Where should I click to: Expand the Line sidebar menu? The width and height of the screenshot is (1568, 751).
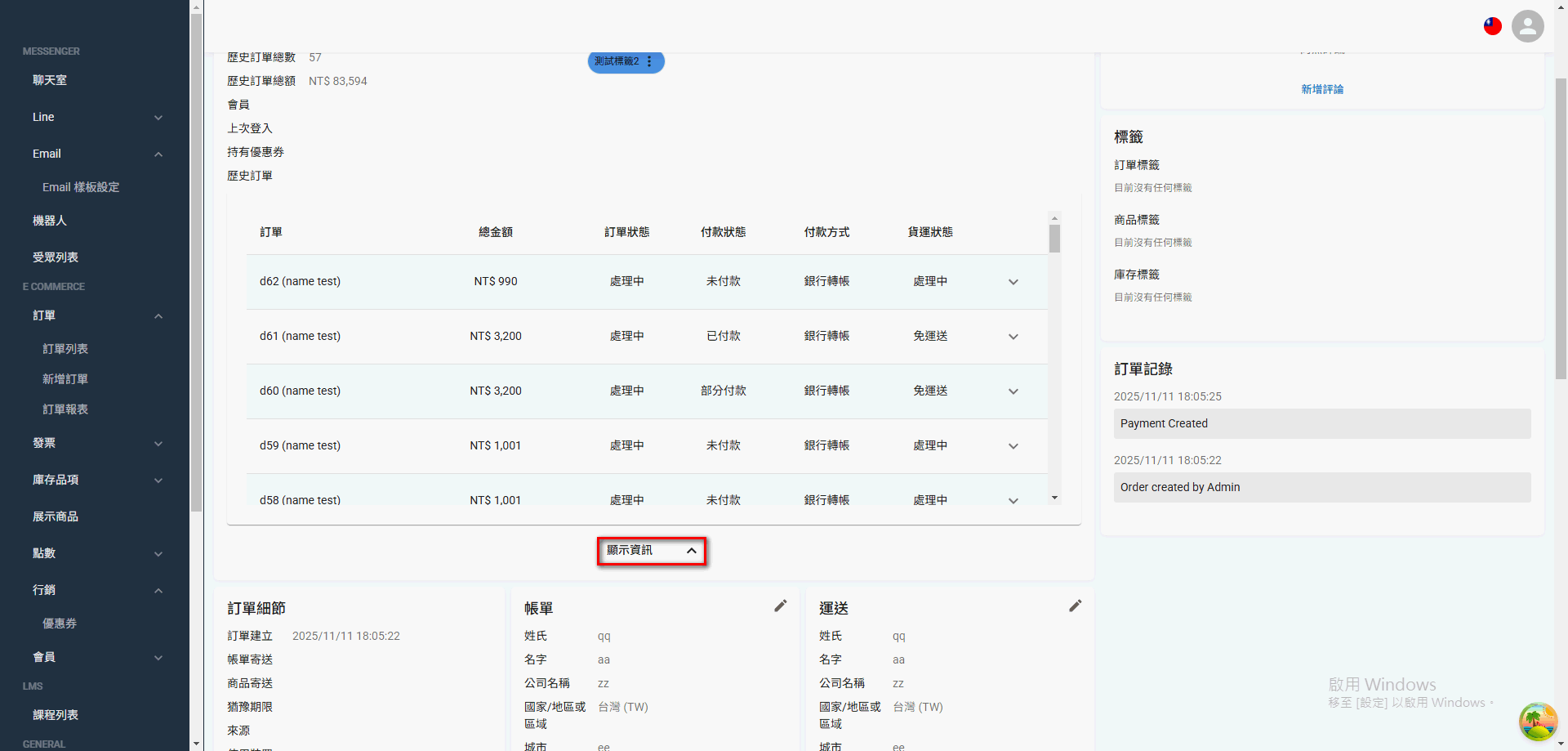coord(158,118)
